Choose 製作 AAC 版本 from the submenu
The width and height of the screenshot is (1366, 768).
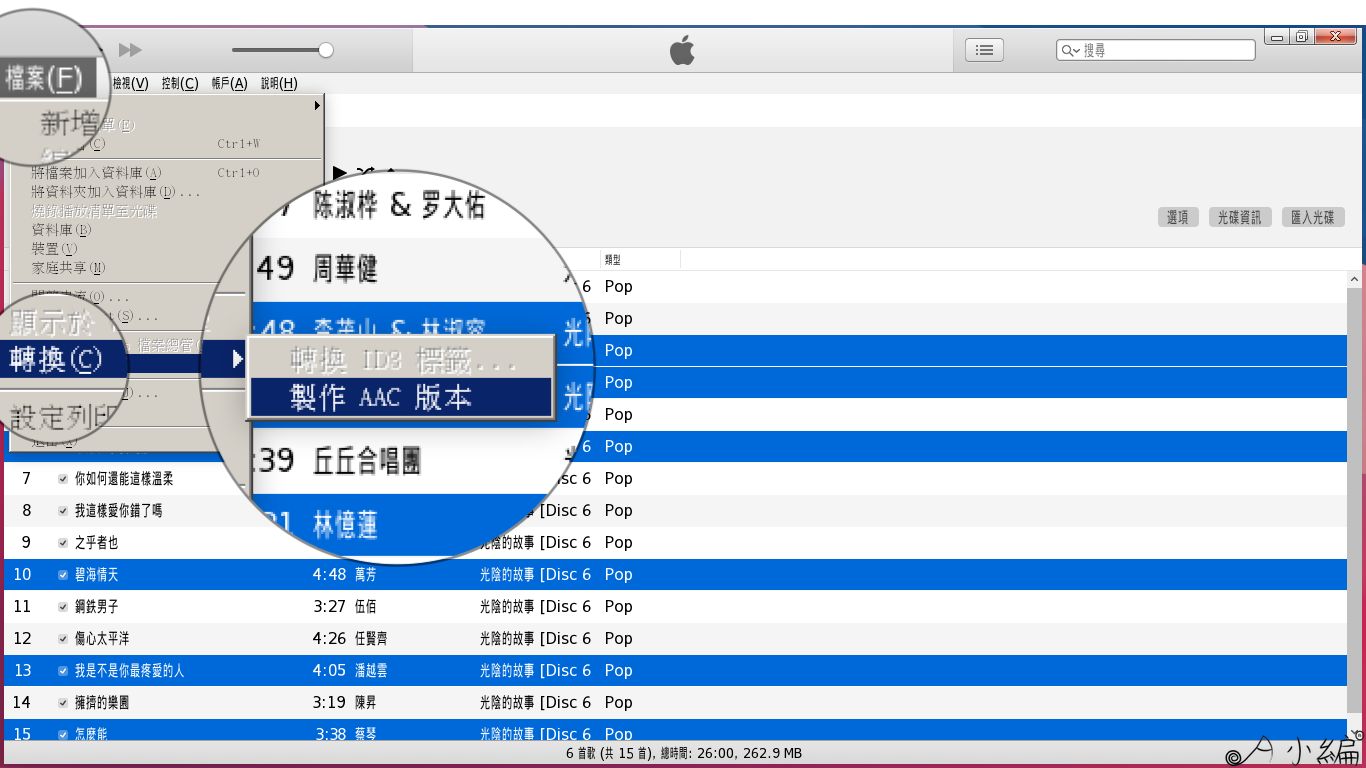click(x=400, y=397)
